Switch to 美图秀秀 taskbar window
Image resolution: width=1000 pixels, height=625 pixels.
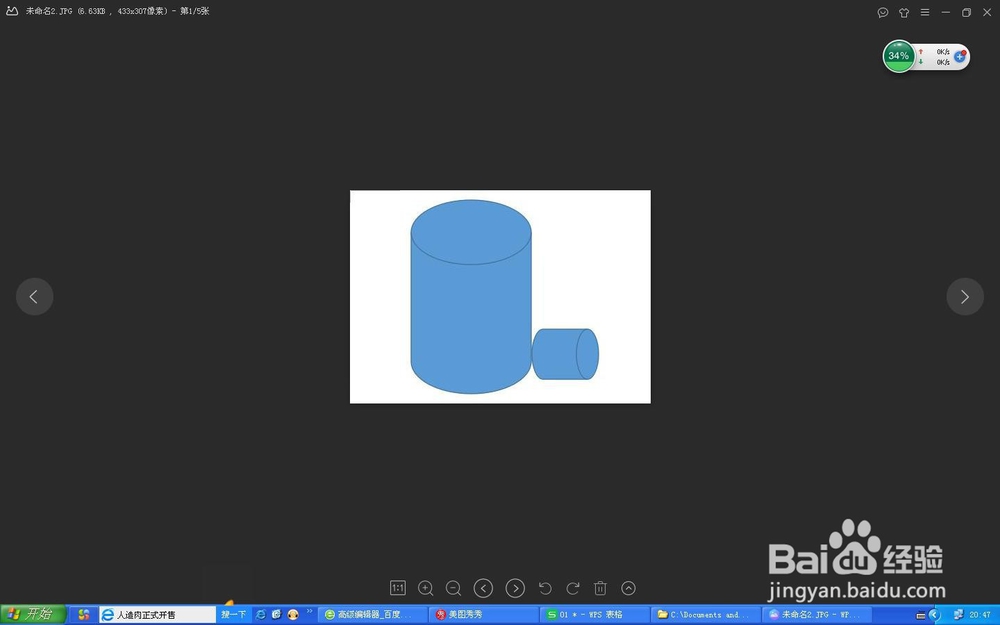pos(483,615)
